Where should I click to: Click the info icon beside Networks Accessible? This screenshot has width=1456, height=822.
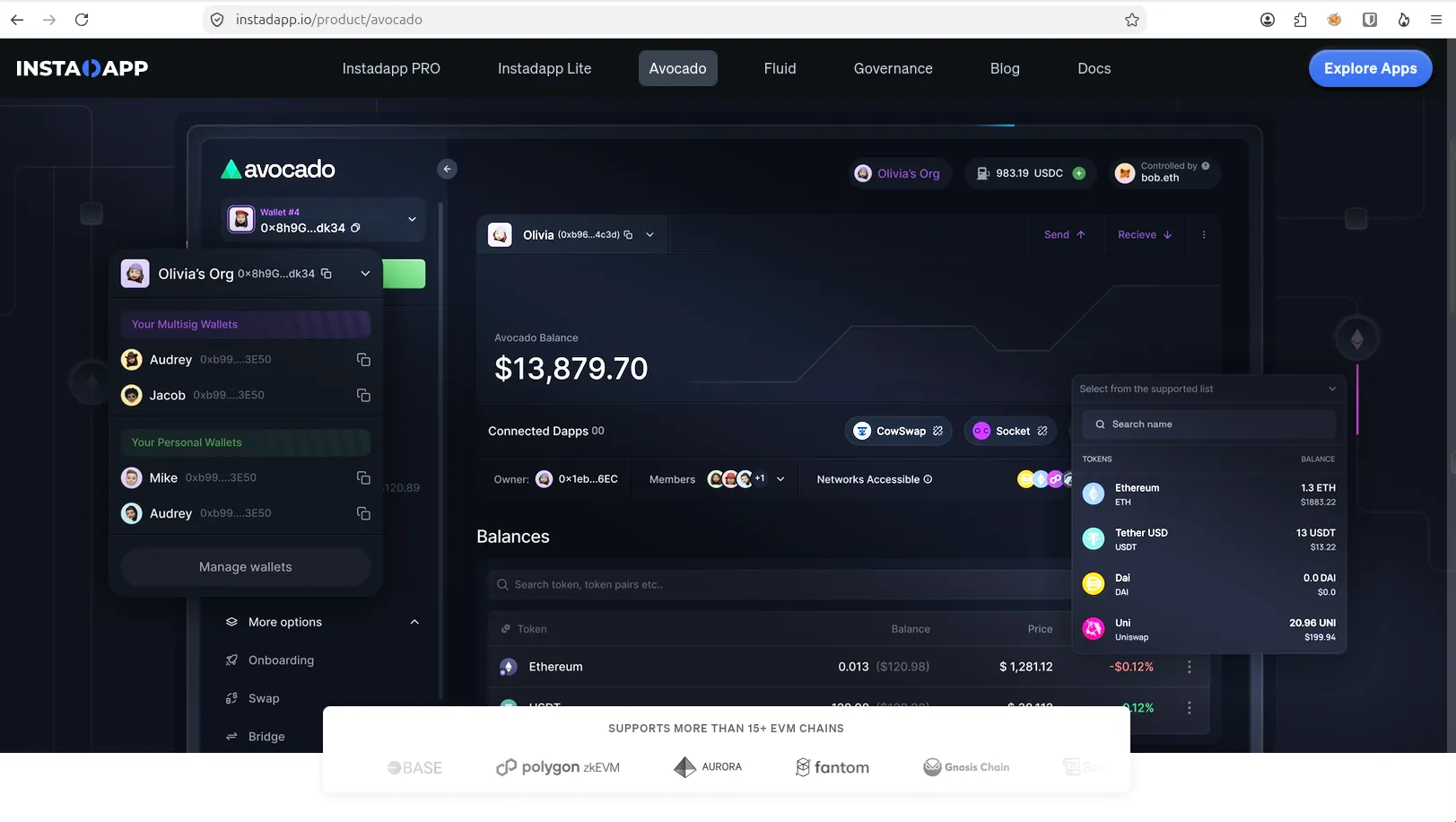click(928, 479)
